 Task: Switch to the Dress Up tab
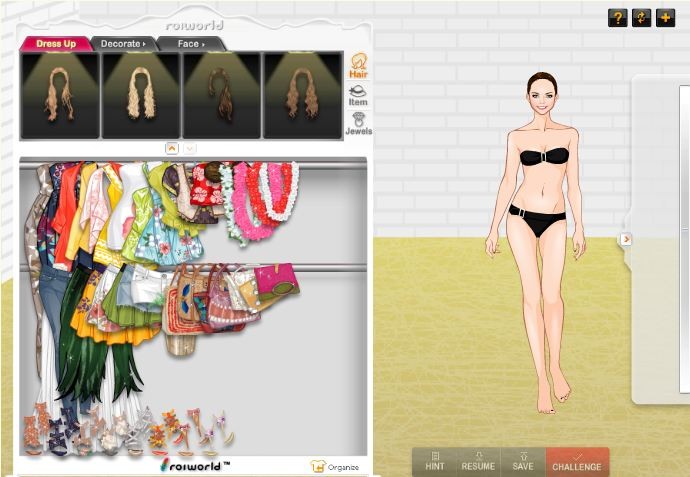coord(56,44)
